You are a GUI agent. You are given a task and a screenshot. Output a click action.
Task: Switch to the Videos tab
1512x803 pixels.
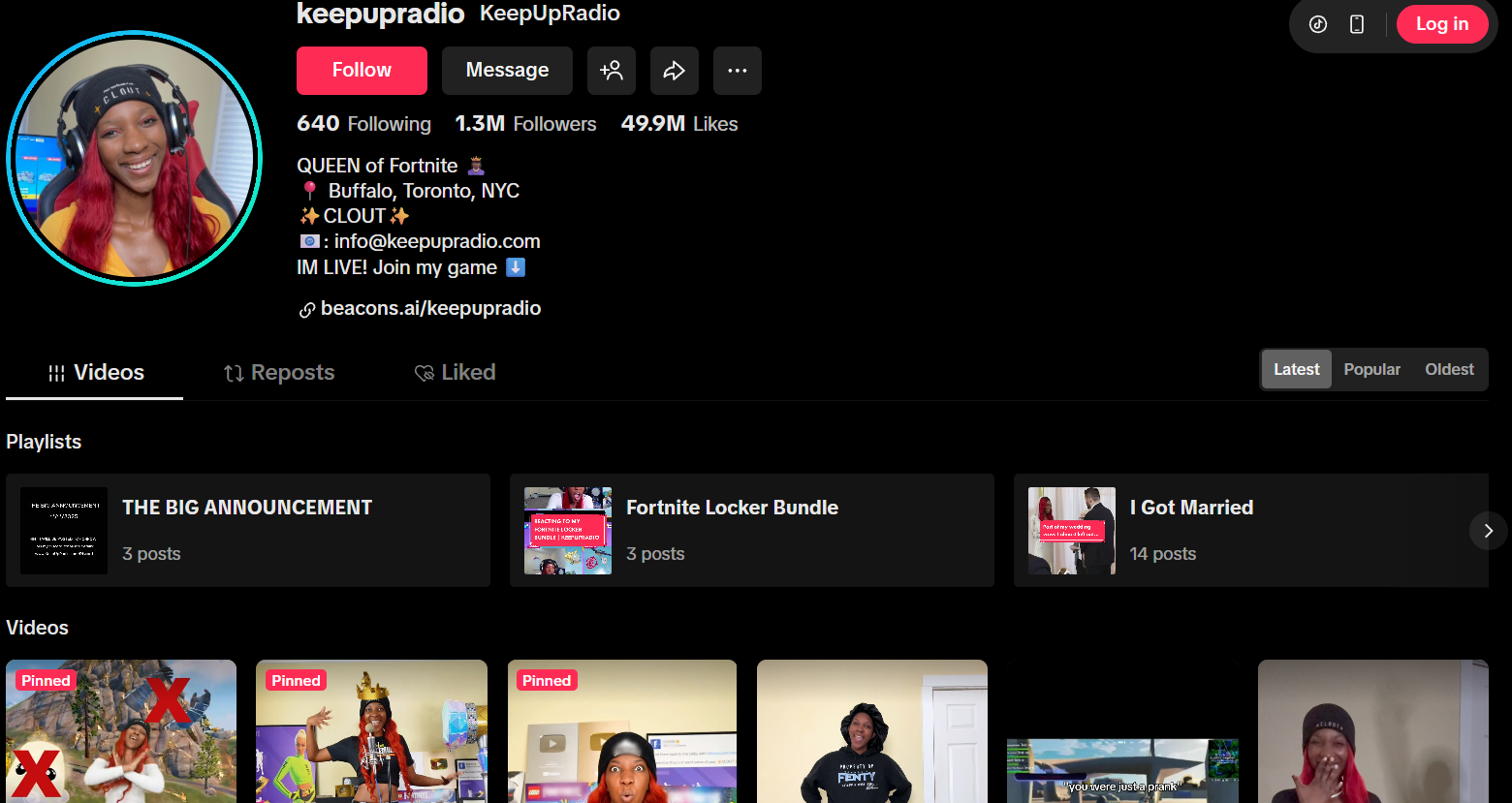click(95, 373)
